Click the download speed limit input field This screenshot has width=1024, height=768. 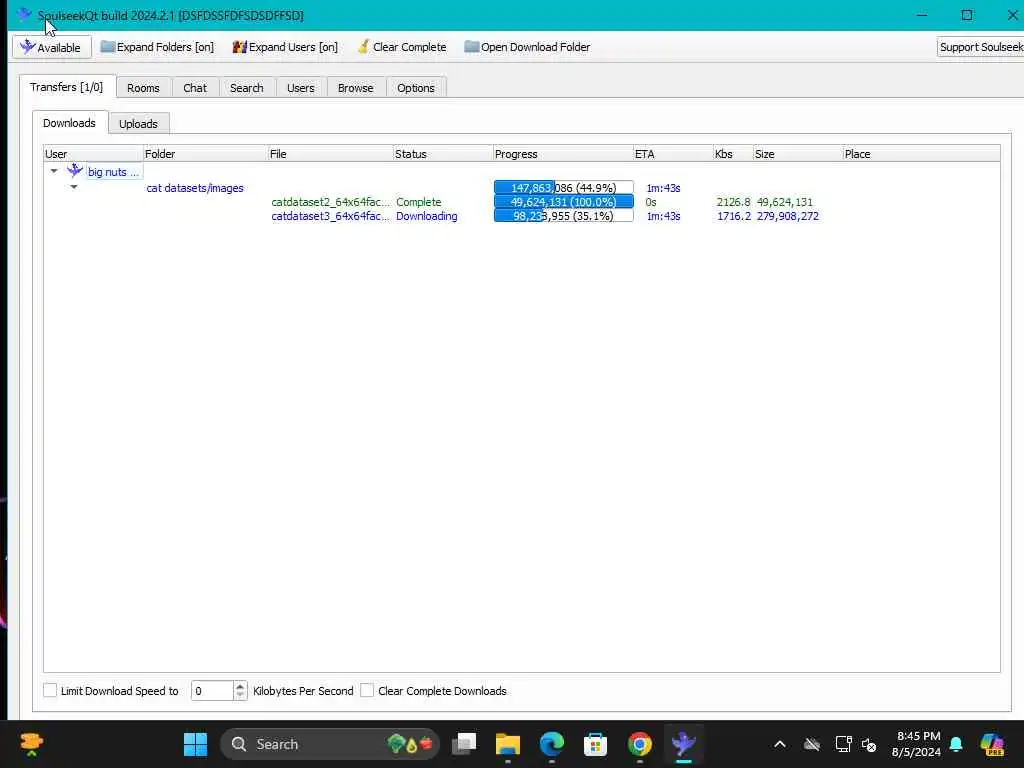[212, 691]
